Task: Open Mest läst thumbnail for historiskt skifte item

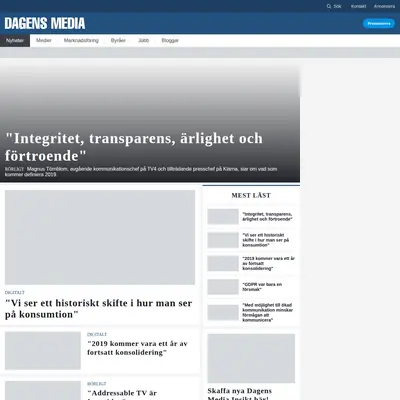Action: click(x=223, y=240)
